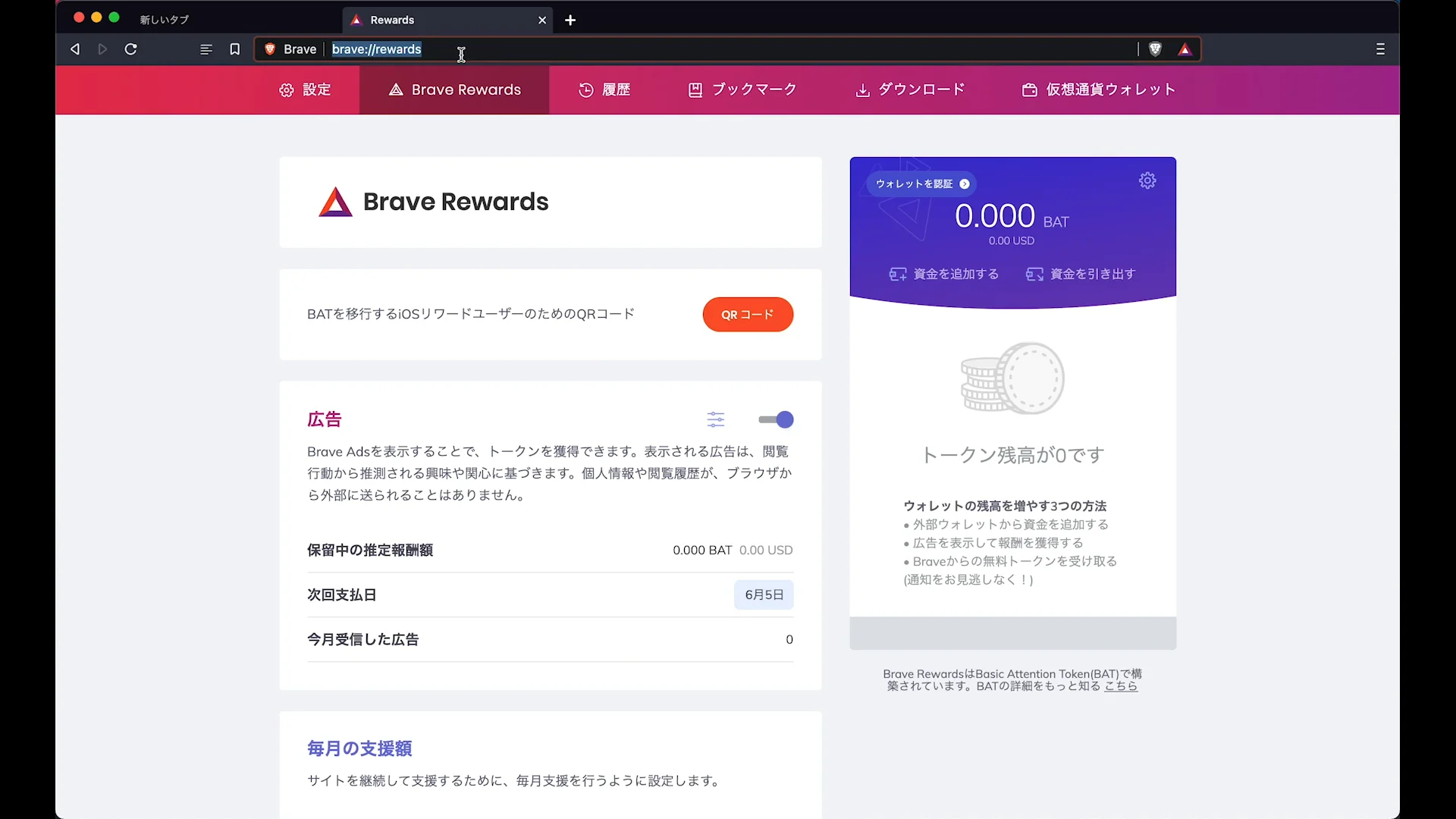Open a new tab with the plus icon
Screen dimensions: 1456x819
(570, 20)
